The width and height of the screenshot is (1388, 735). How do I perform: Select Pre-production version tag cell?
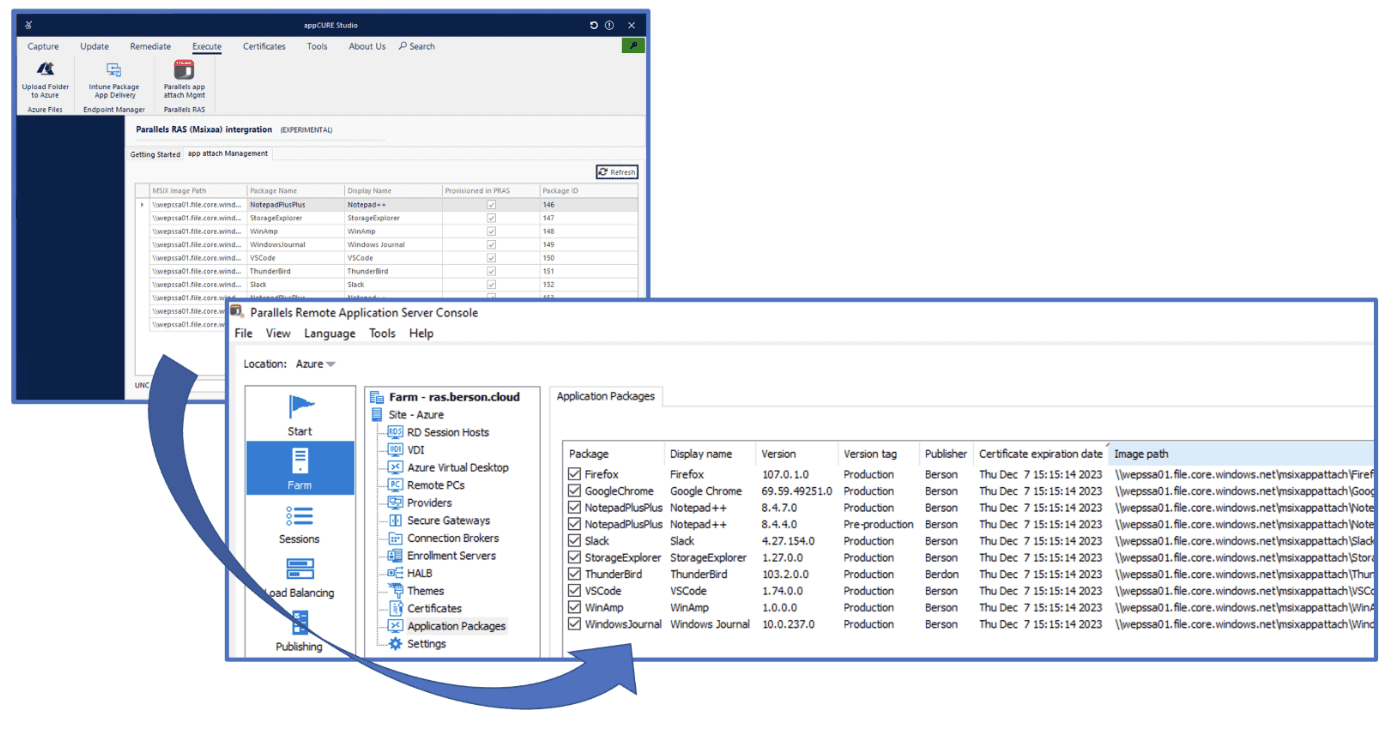[878, 524]
